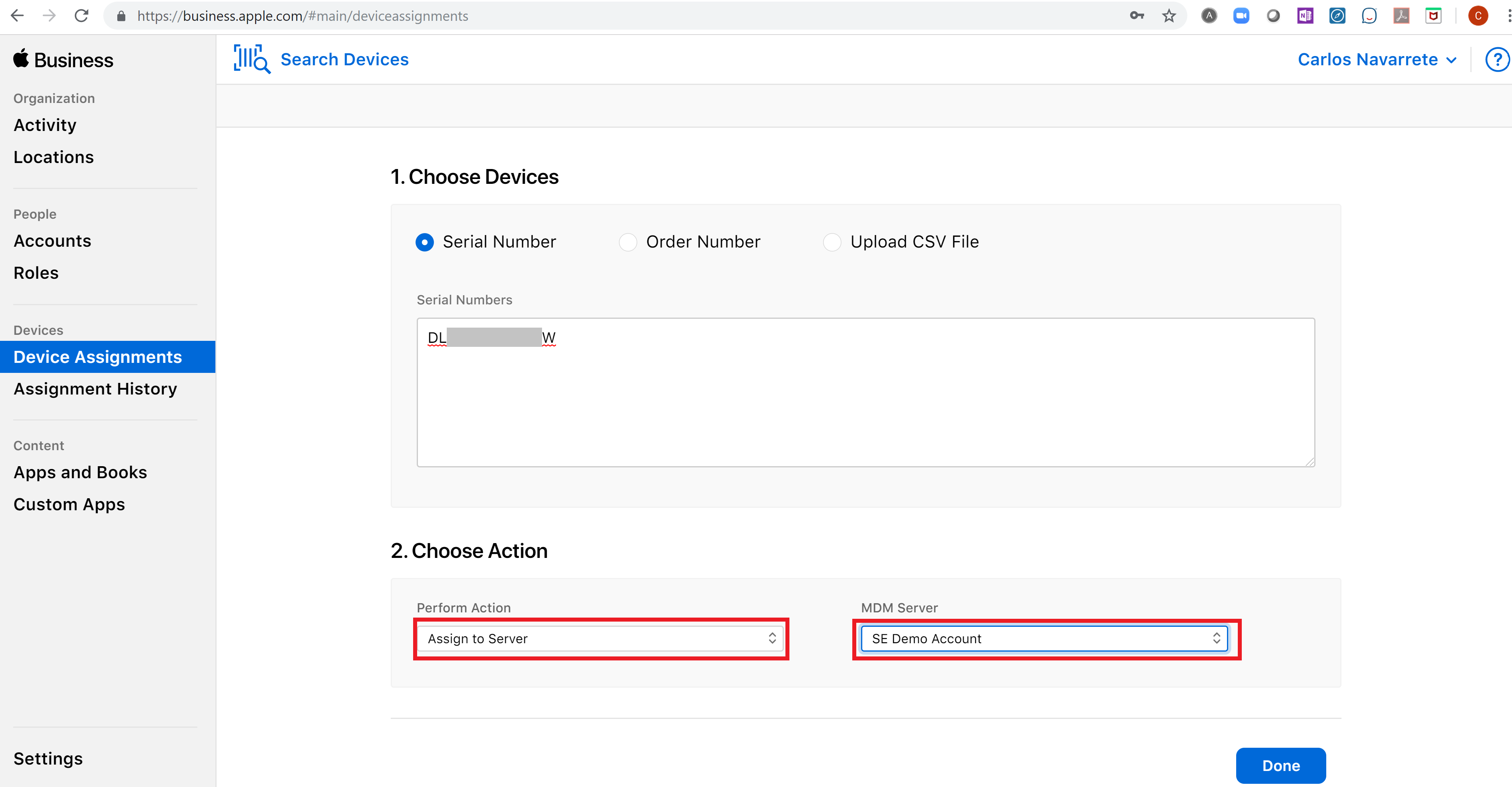Image resolution: width=1512 pixels, height=787 pixels.
Task: Expand the Carlos Navarrete account menu
Action: click(x=1377, y=59)
